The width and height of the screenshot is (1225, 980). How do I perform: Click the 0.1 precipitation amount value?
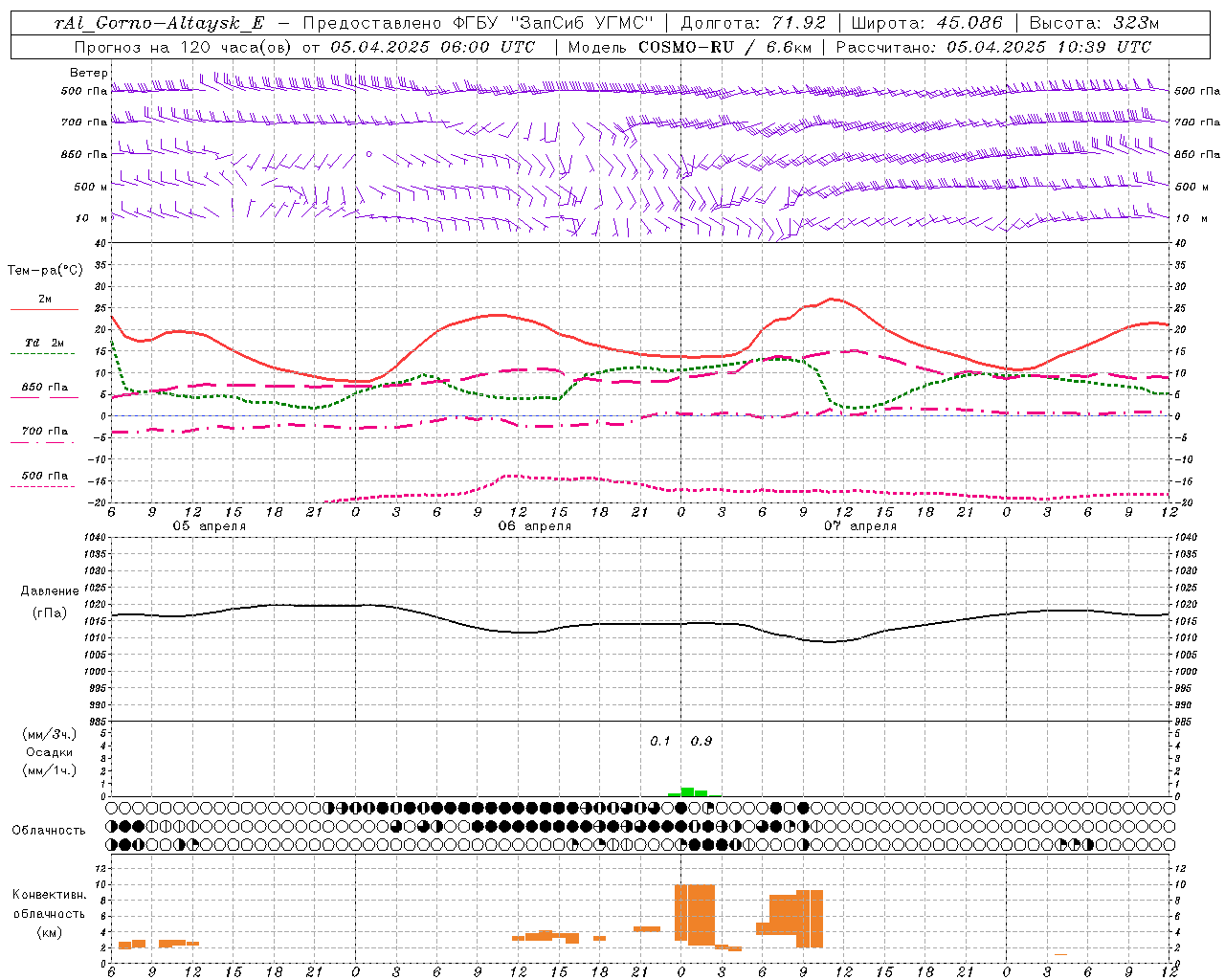pyautogui.click(x=660, y=742)
